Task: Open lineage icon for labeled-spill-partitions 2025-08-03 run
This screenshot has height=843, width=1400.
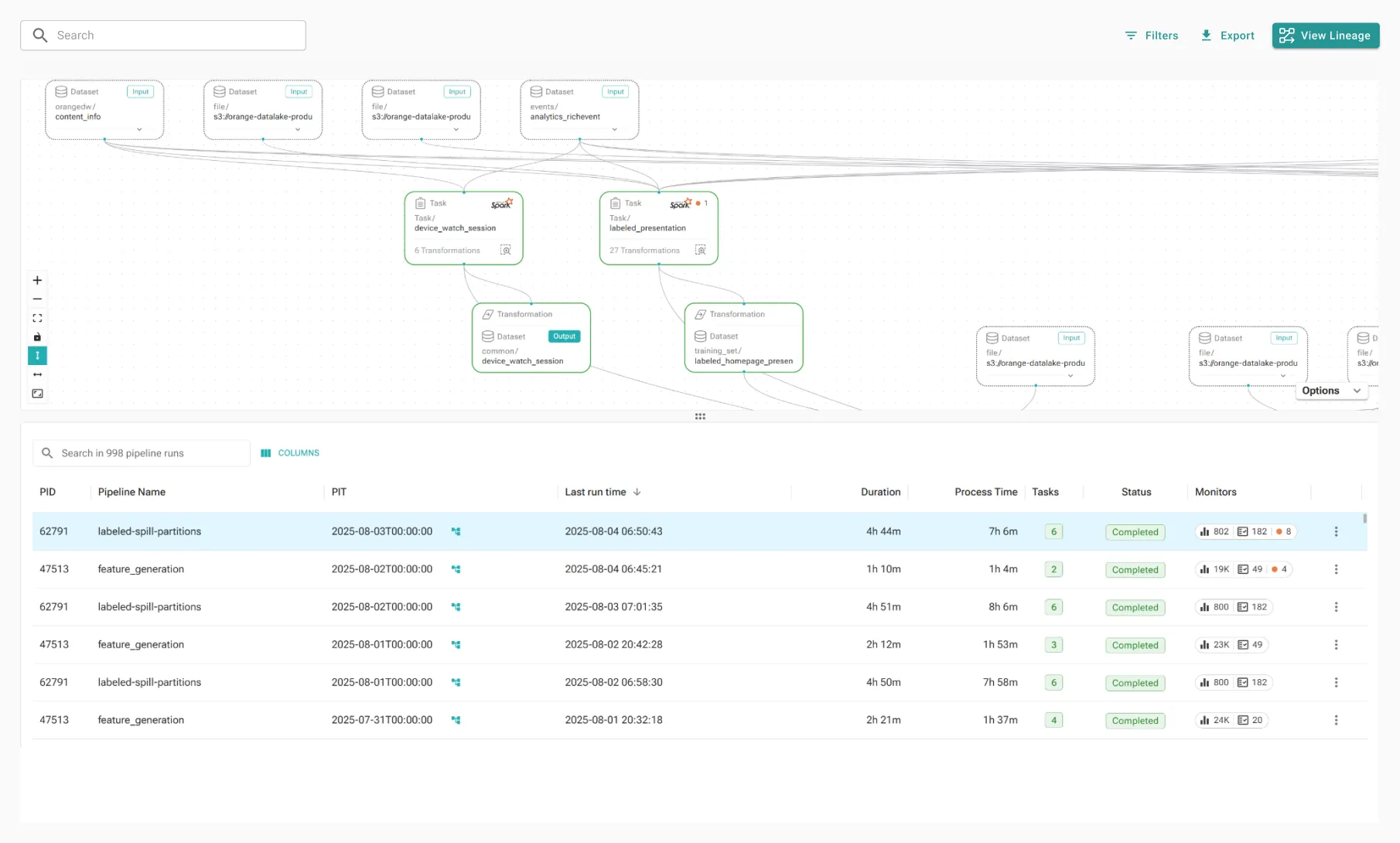Action: 456,531
